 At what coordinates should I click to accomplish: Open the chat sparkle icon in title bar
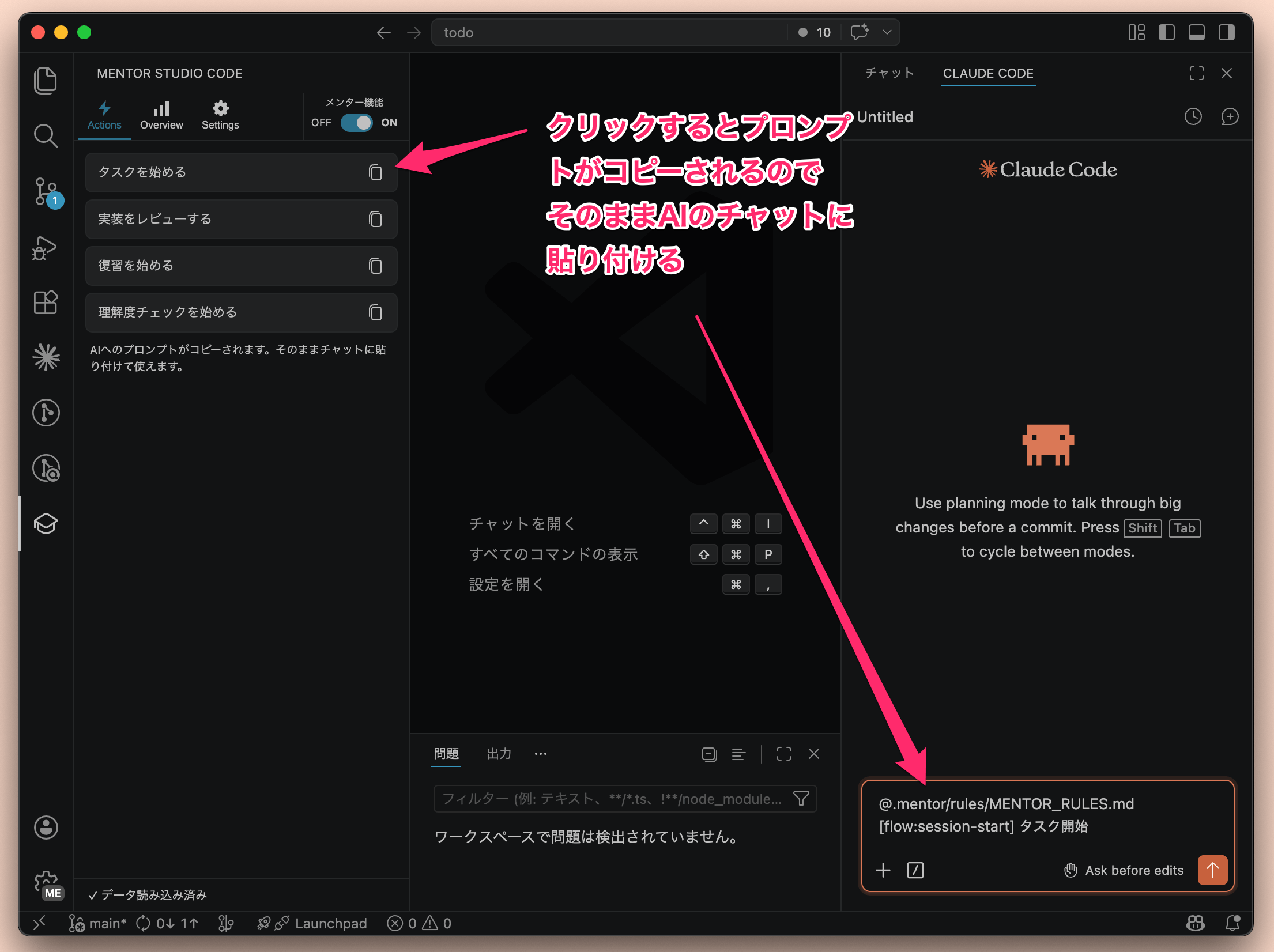tap(860, 32)
